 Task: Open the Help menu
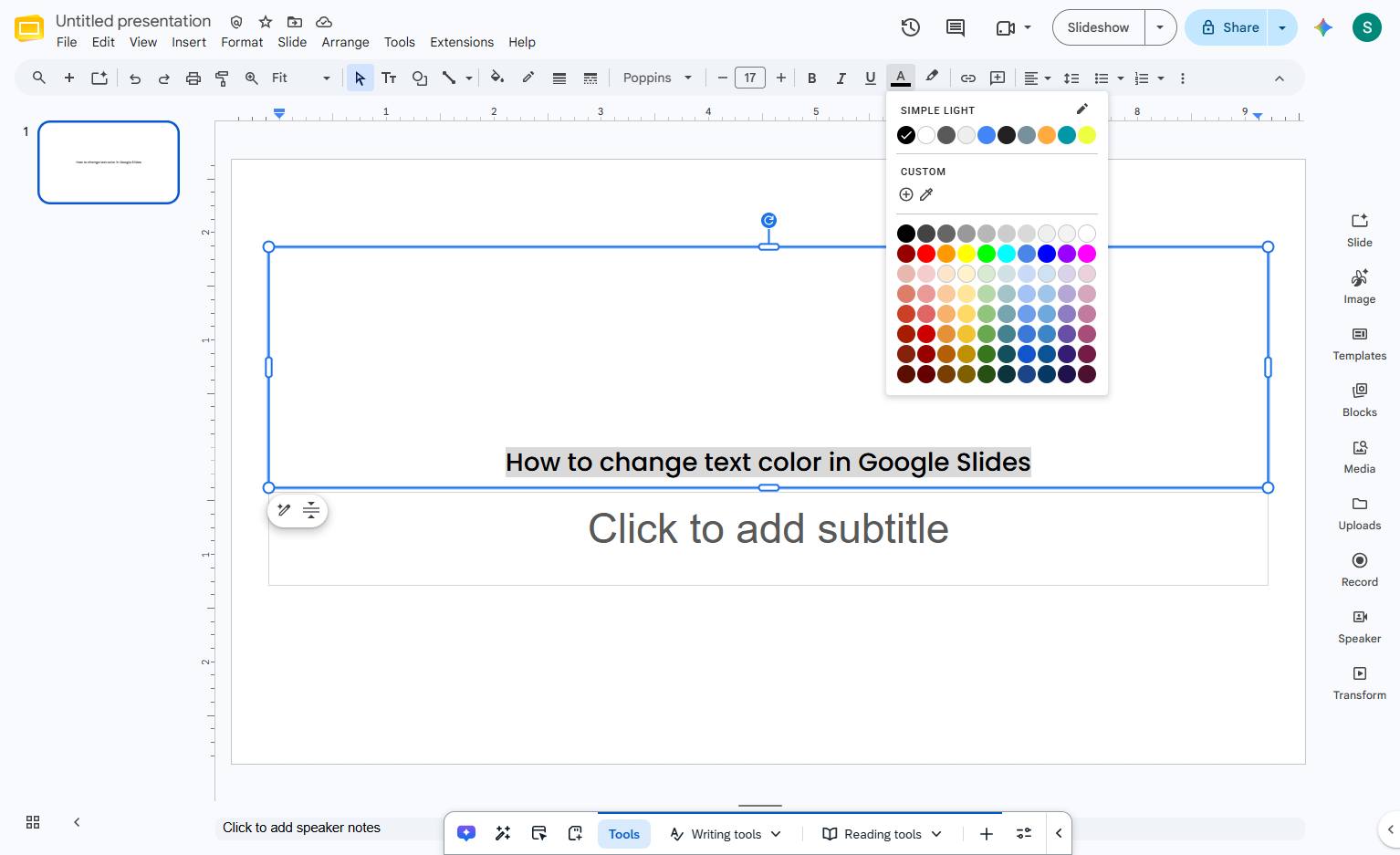(522, 42)
